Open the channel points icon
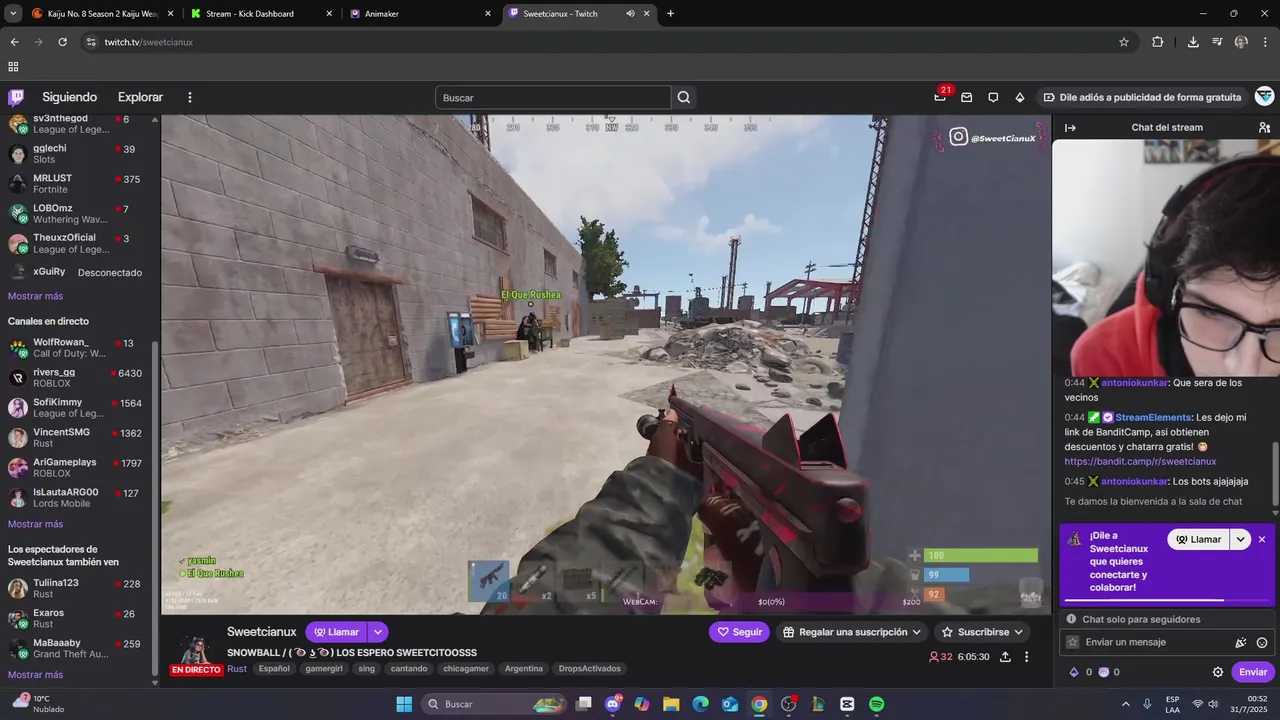Image resolution: width=1280 pixels, height=720 pixels. (1104, 672)
